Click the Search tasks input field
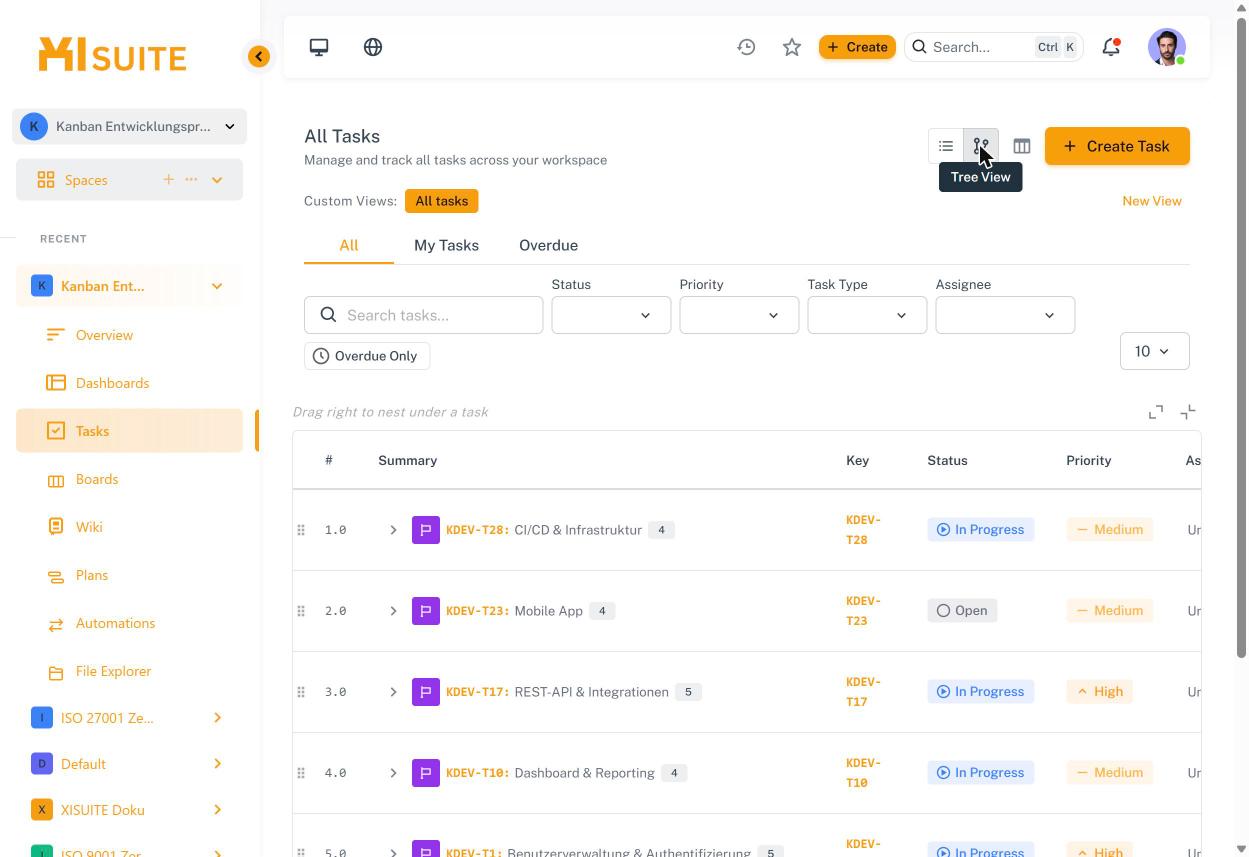This screenshot has height=857, width=1249. (x=424, y=315)
